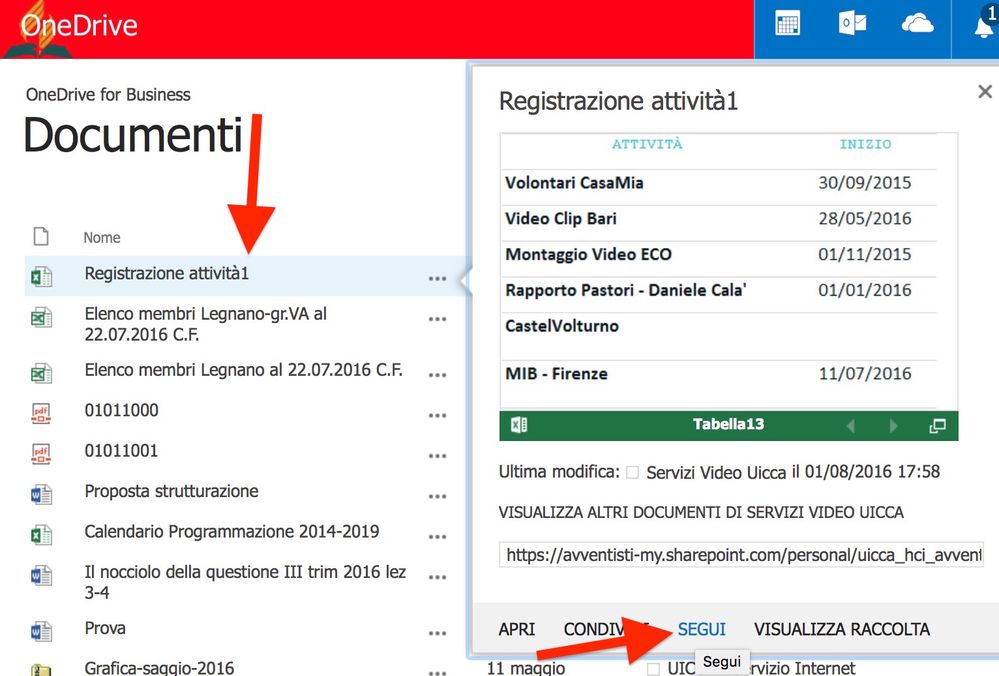This screenshot has height=676, width=999.
Task: Open the notifications bell icon
Action: pyautogui.click(x=985, y=25)
